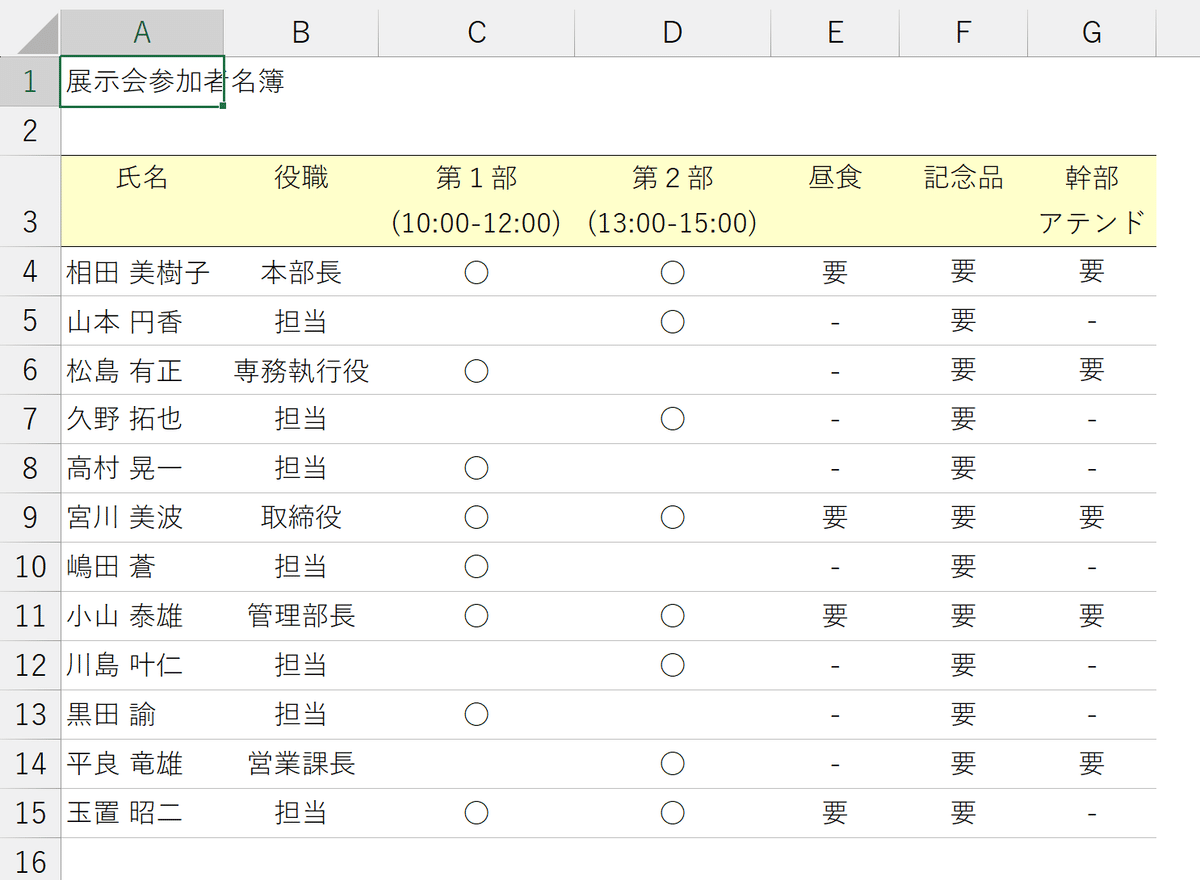Click the 役職 header cell
1200x880 pixels.
[x=301, y=201]
